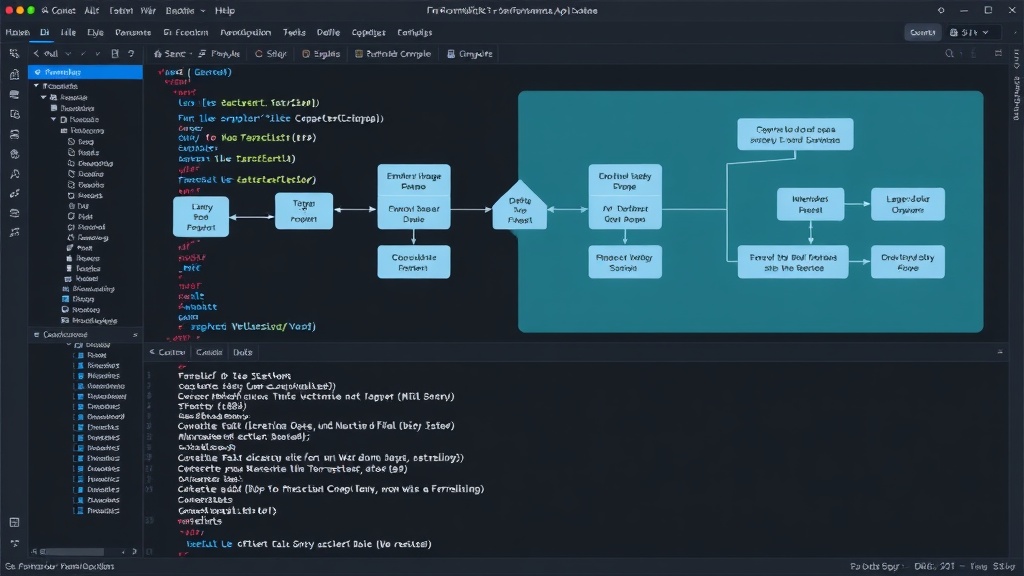Click the search magnifier icon in the upper-right toolbar
The width and height of the screenshot is (1024, 576).
pyautogui.click(x=950, y=54)
